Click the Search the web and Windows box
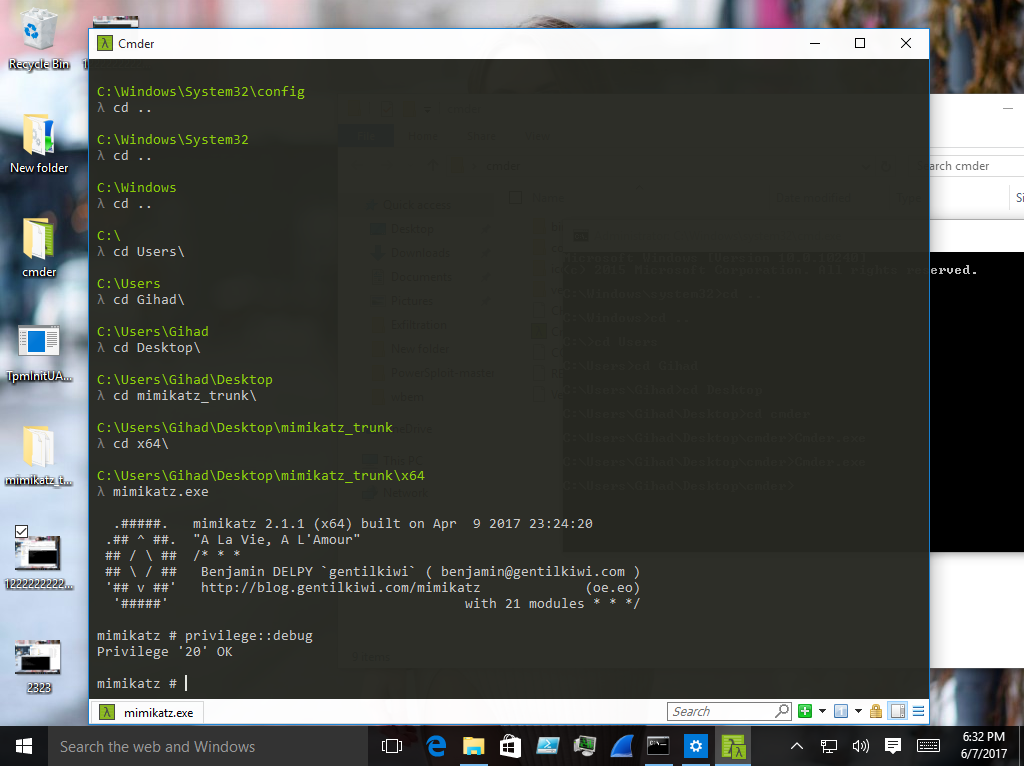Screen dimensions: 1024x766 point(208,746)
